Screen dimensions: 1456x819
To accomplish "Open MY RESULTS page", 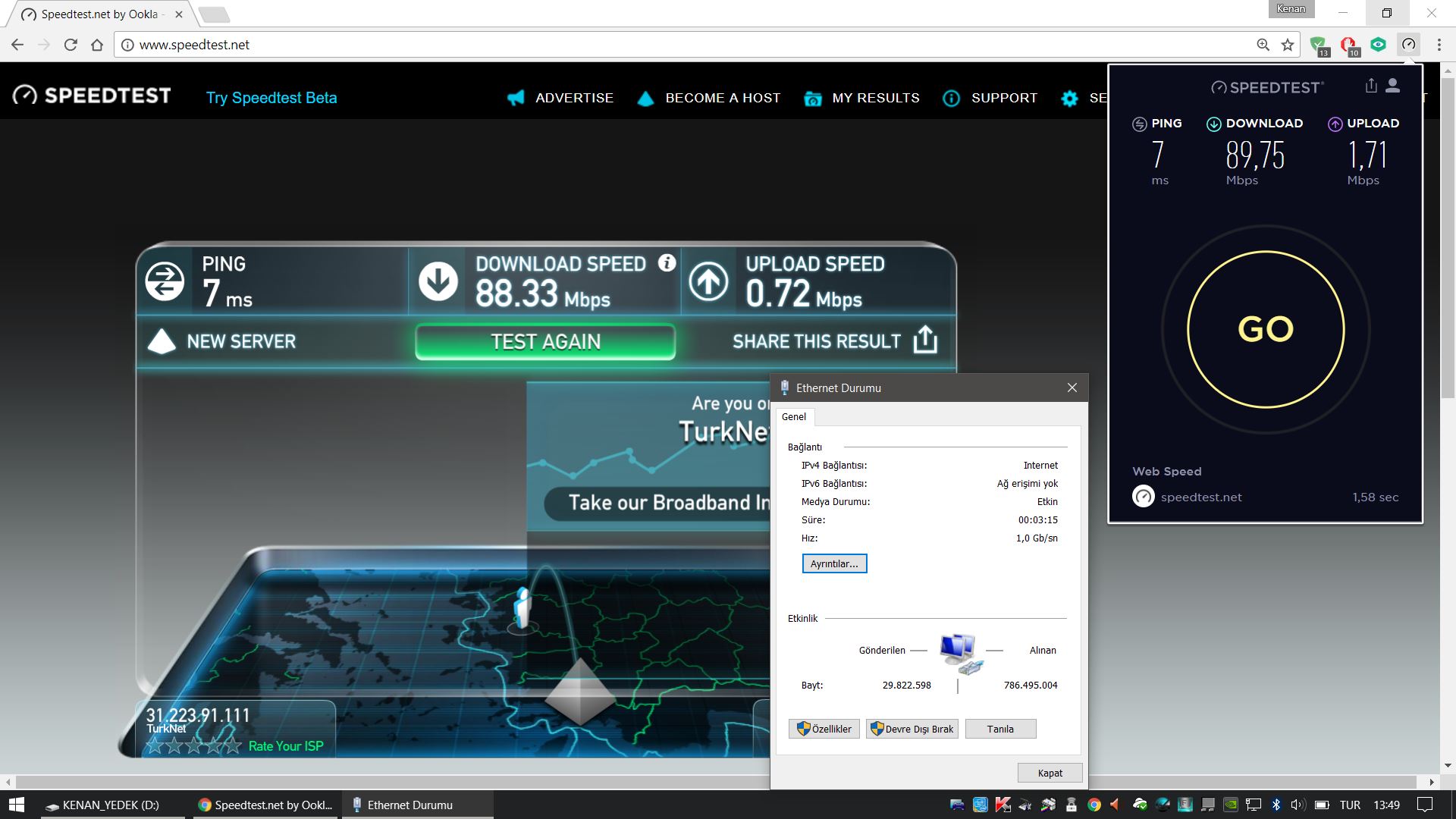I will tap(861, 98).
